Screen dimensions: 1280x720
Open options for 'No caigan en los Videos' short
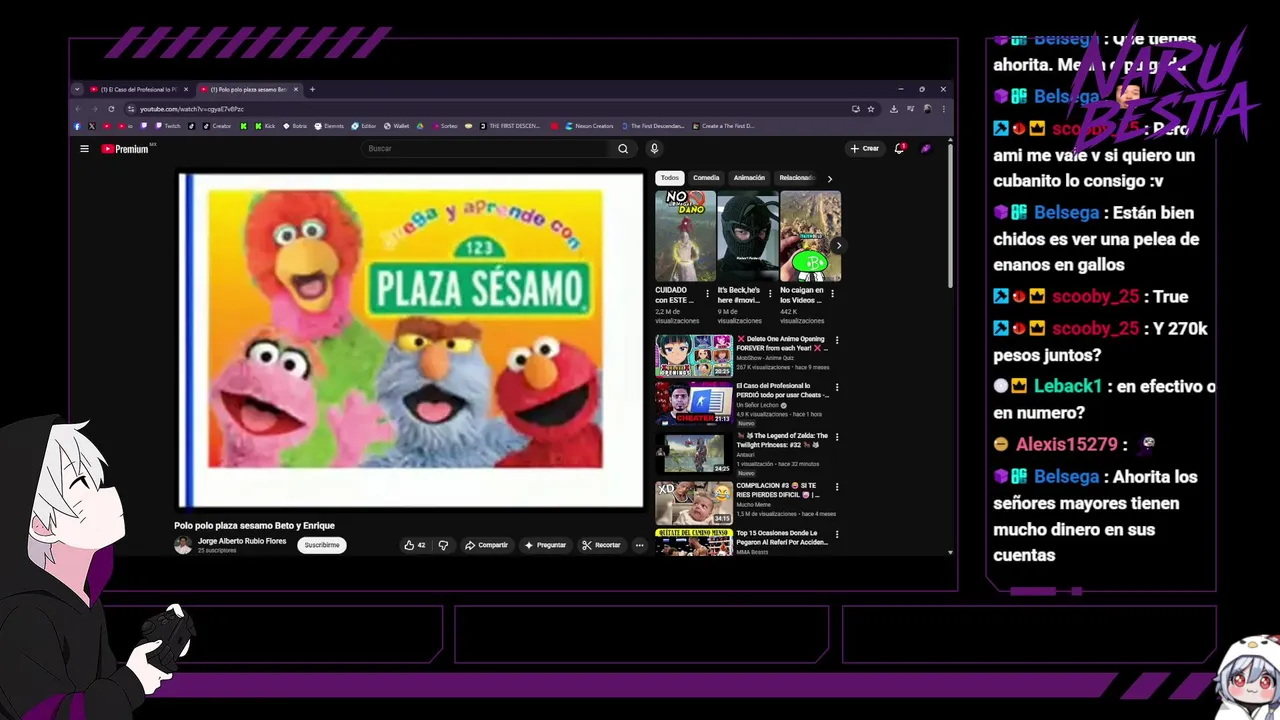pos(832,294)
